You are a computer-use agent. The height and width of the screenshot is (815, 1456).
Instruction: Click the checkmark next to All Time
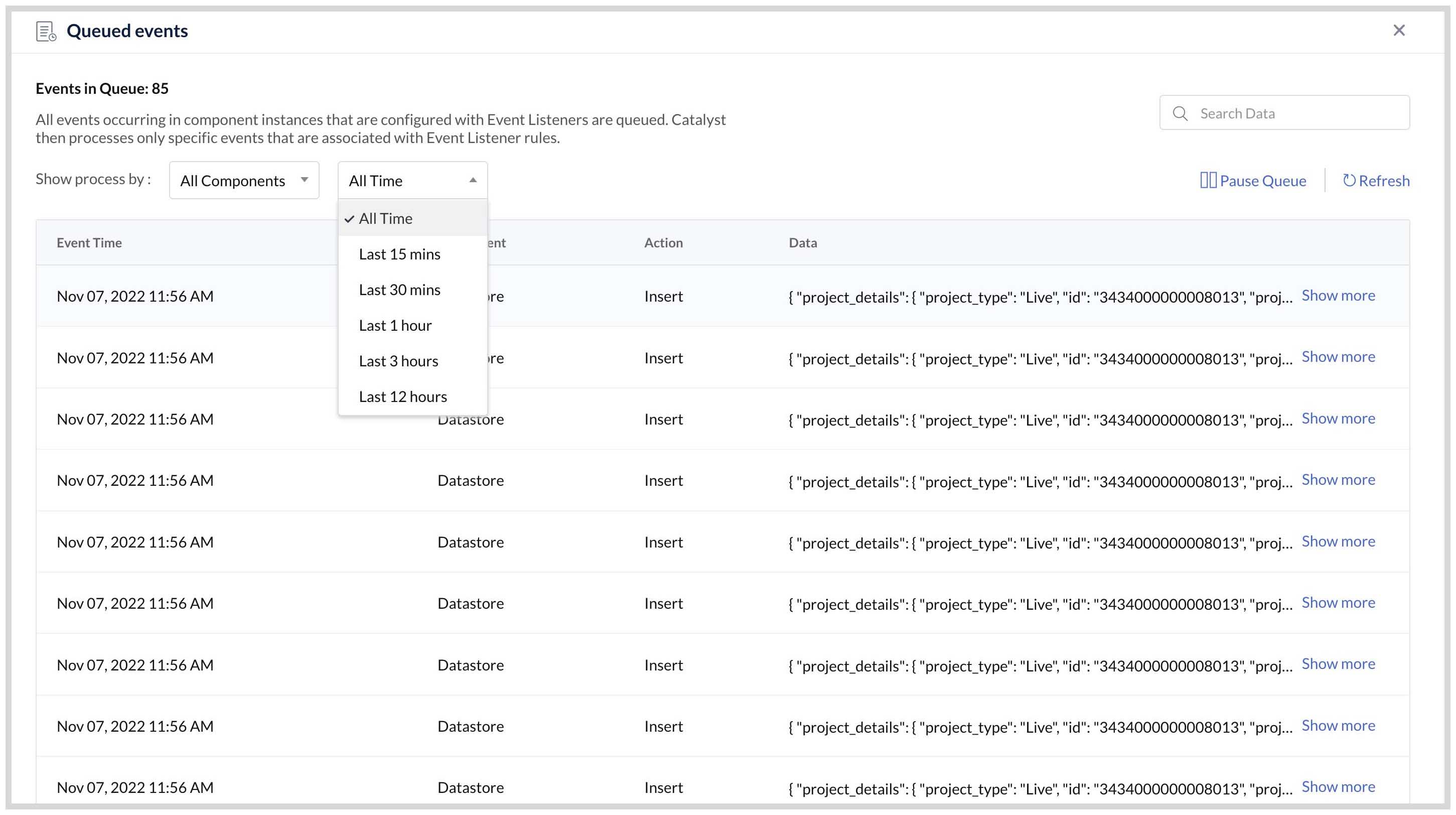point(350,218)
